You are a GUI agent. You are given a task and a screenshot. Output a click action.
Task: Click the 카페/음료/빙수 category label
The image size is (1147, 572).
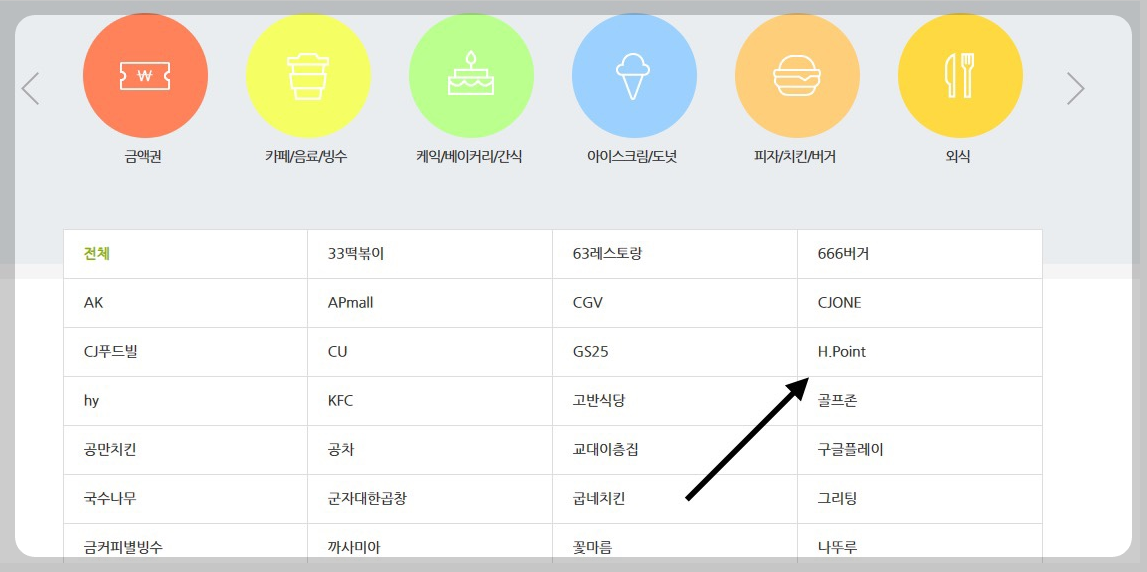click(307, 157)
